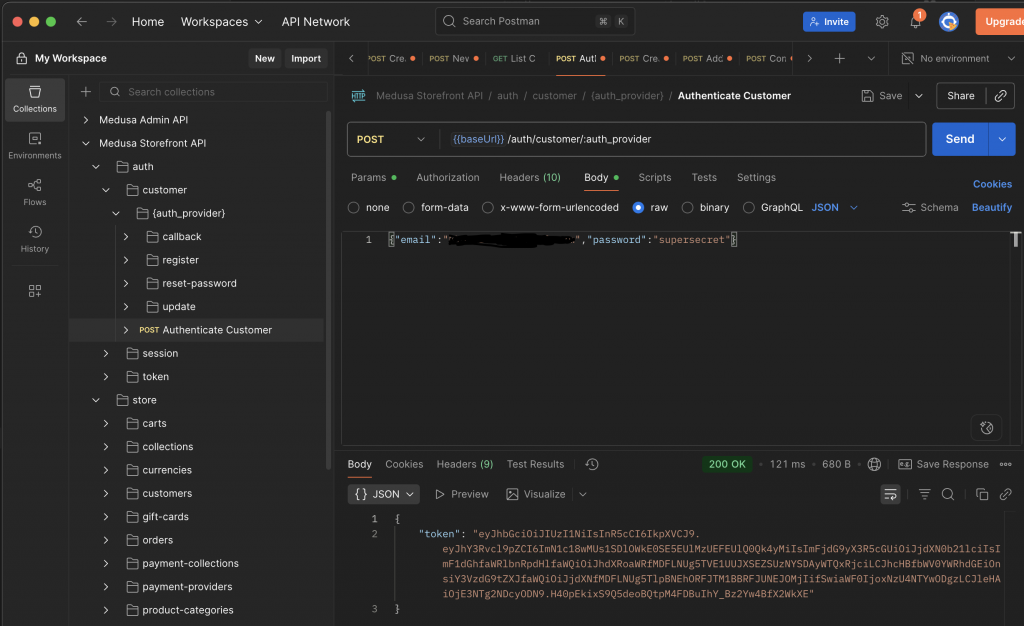Open Postman settings gear icon
The width and height of the screenshot is (1024, 626).
882,22
